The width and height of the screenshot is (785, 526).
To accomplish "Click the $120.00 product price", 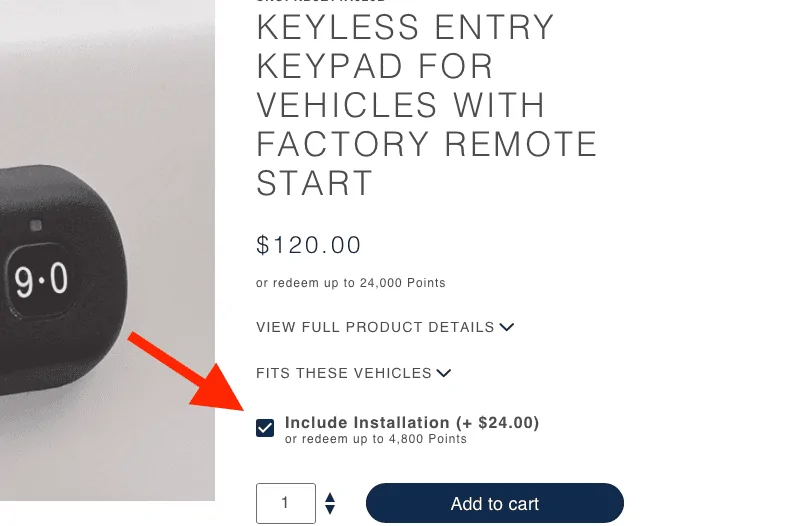I will click(x=309, y=245).
